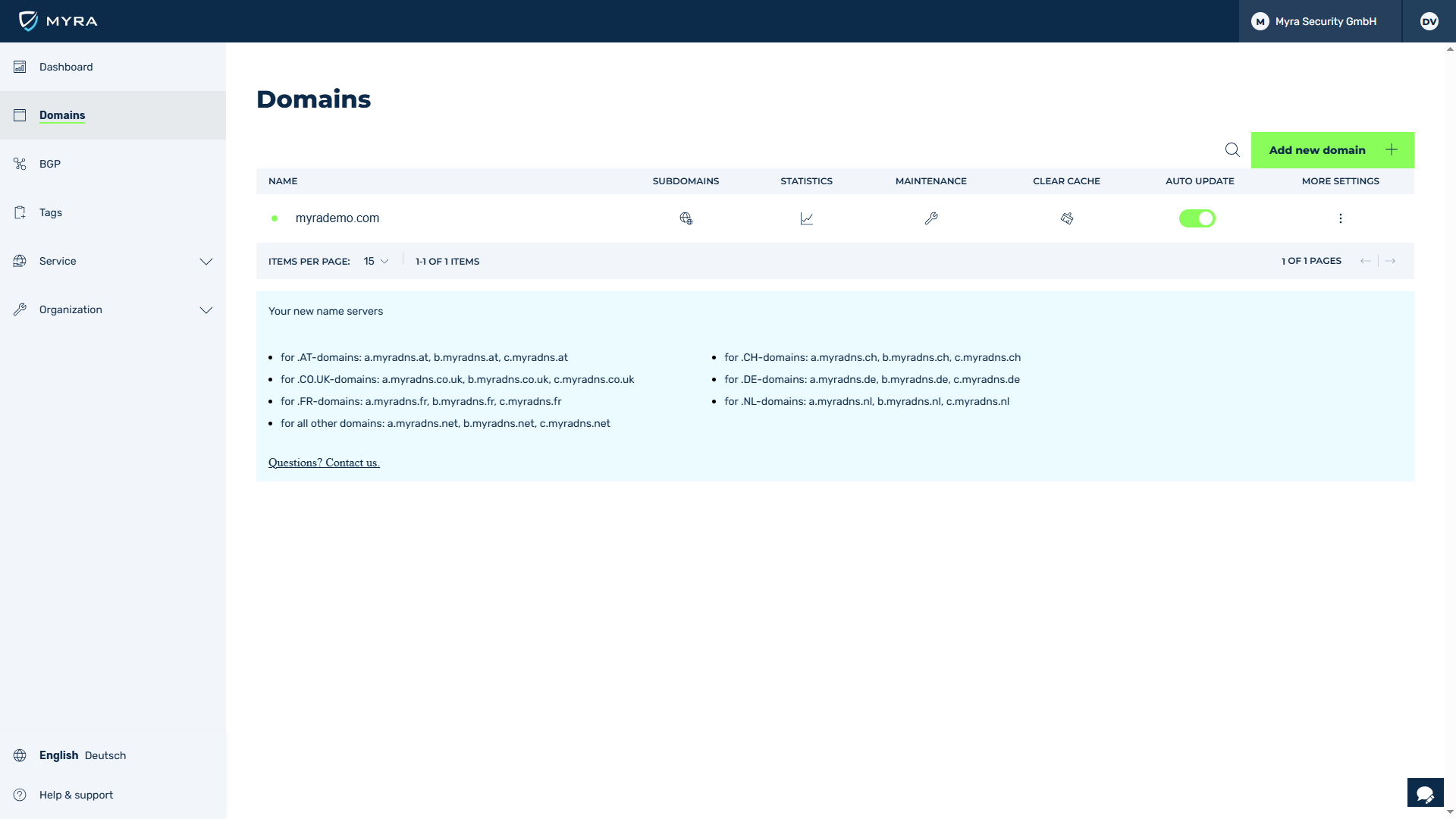View statistics chart icon for myrademo.com

[806, 218]
